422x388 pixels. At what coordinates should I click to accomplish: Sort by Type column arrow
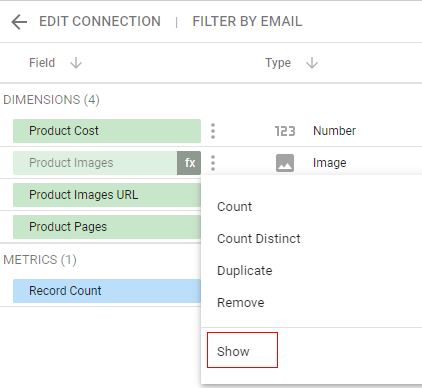312,63
